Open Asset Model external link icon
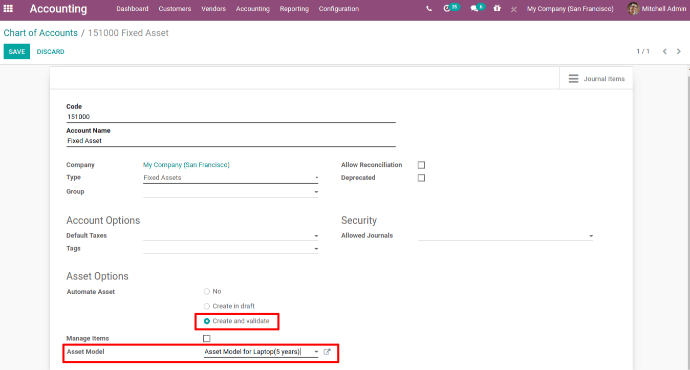The image size is (690, 370). click(327, 352)
